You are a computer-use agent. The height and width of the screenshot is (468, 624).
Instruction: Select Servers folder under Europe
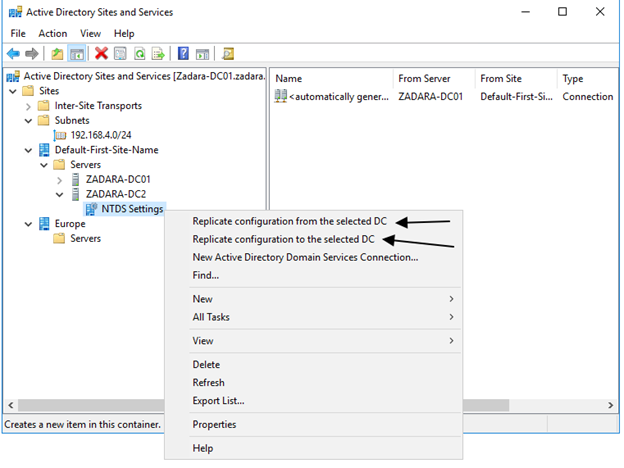(86, 238)
